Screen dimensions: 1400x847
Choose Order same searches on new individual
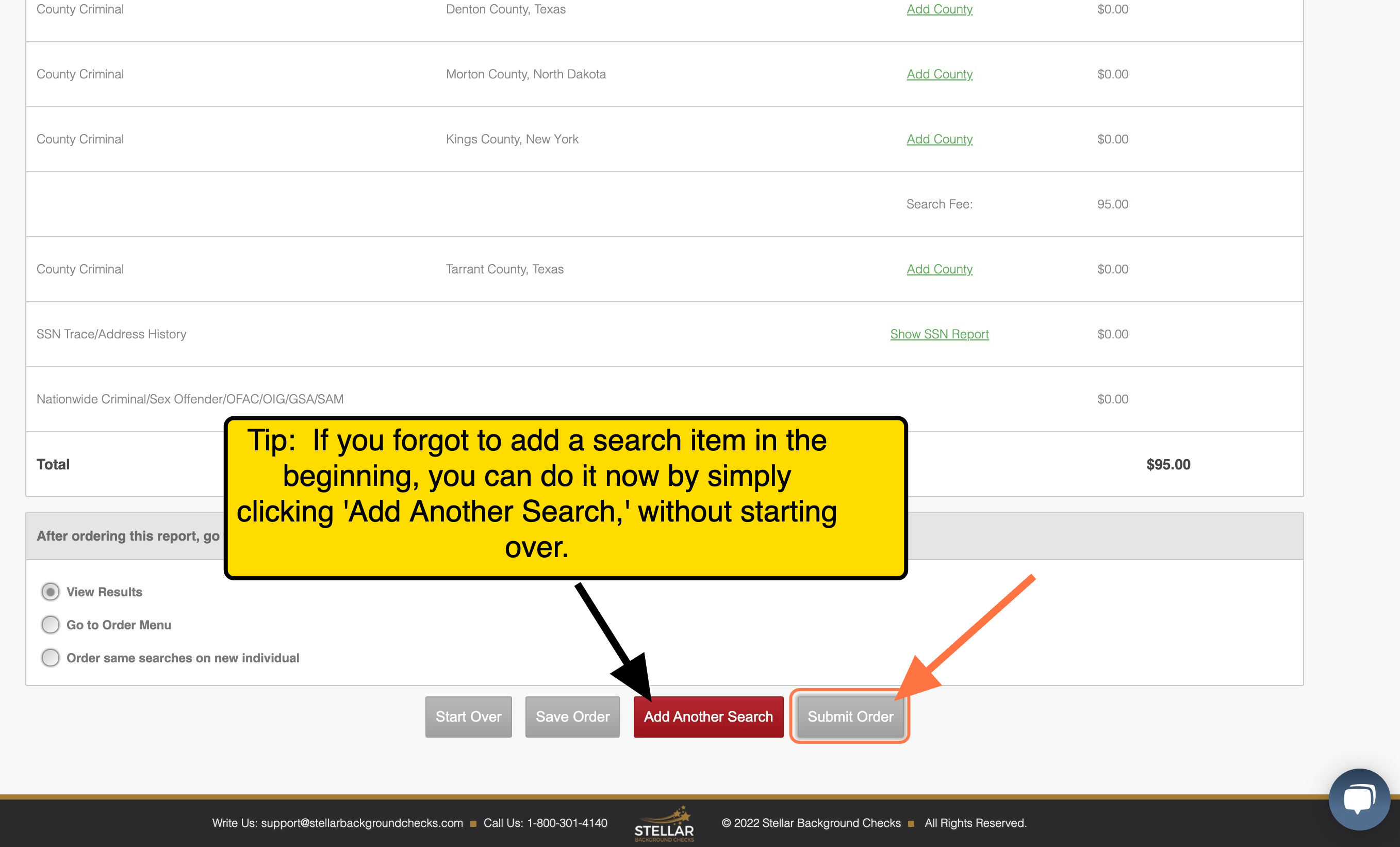(50, 658)
